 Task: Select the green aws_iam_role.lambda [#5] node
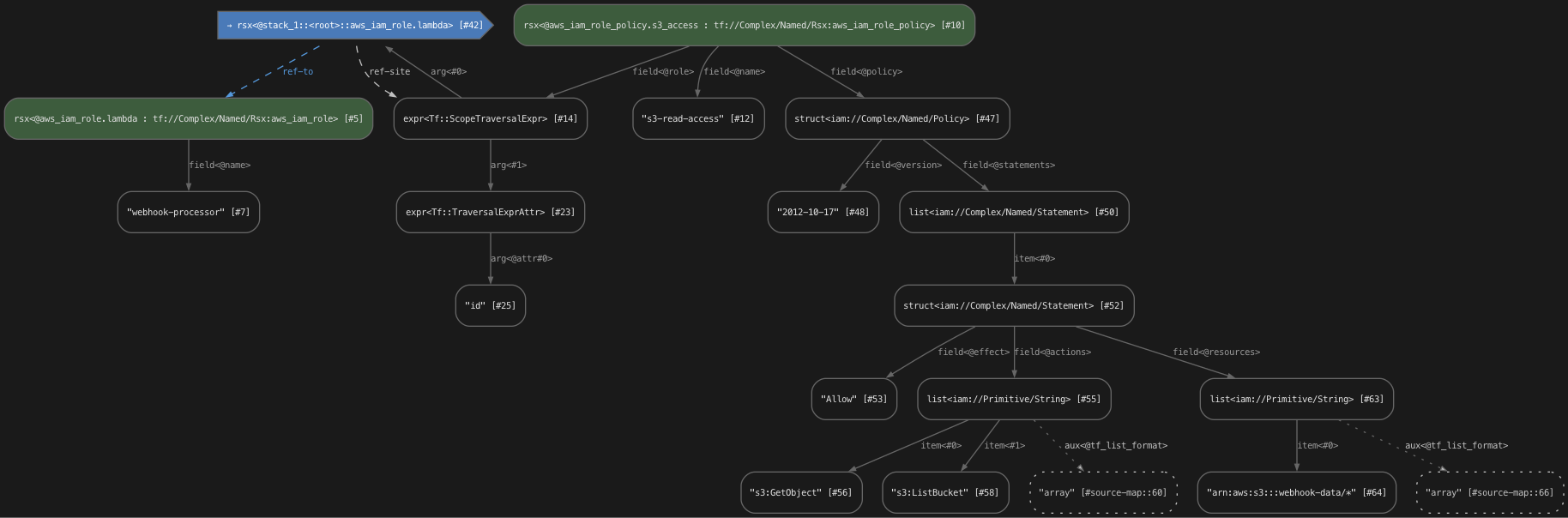pos(189,118)
